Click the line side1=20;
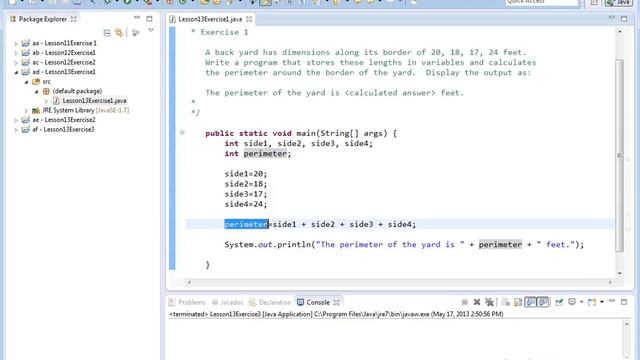 coord(246,173)
